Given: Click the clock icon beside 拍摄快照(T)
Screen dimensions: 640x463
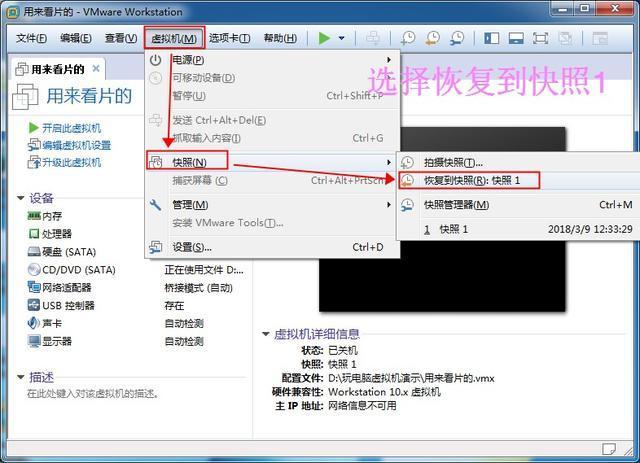Looking at the screenshot, I should 407,162.
